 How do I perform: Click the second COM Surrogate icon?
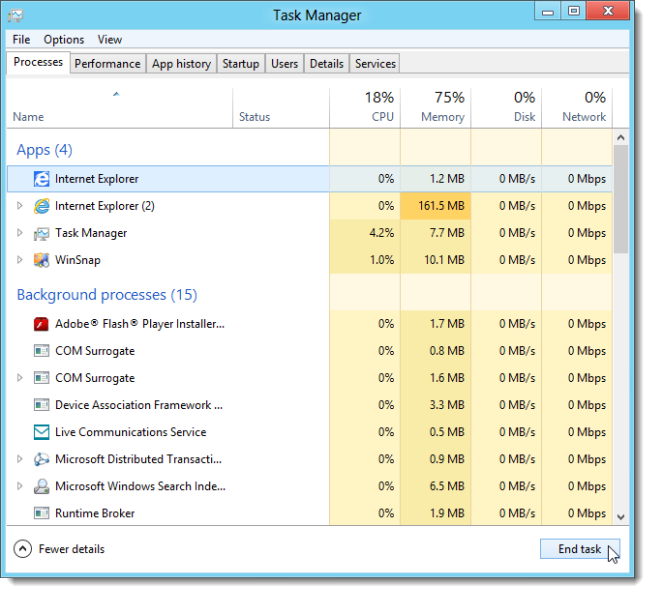(x=41, y=378)
